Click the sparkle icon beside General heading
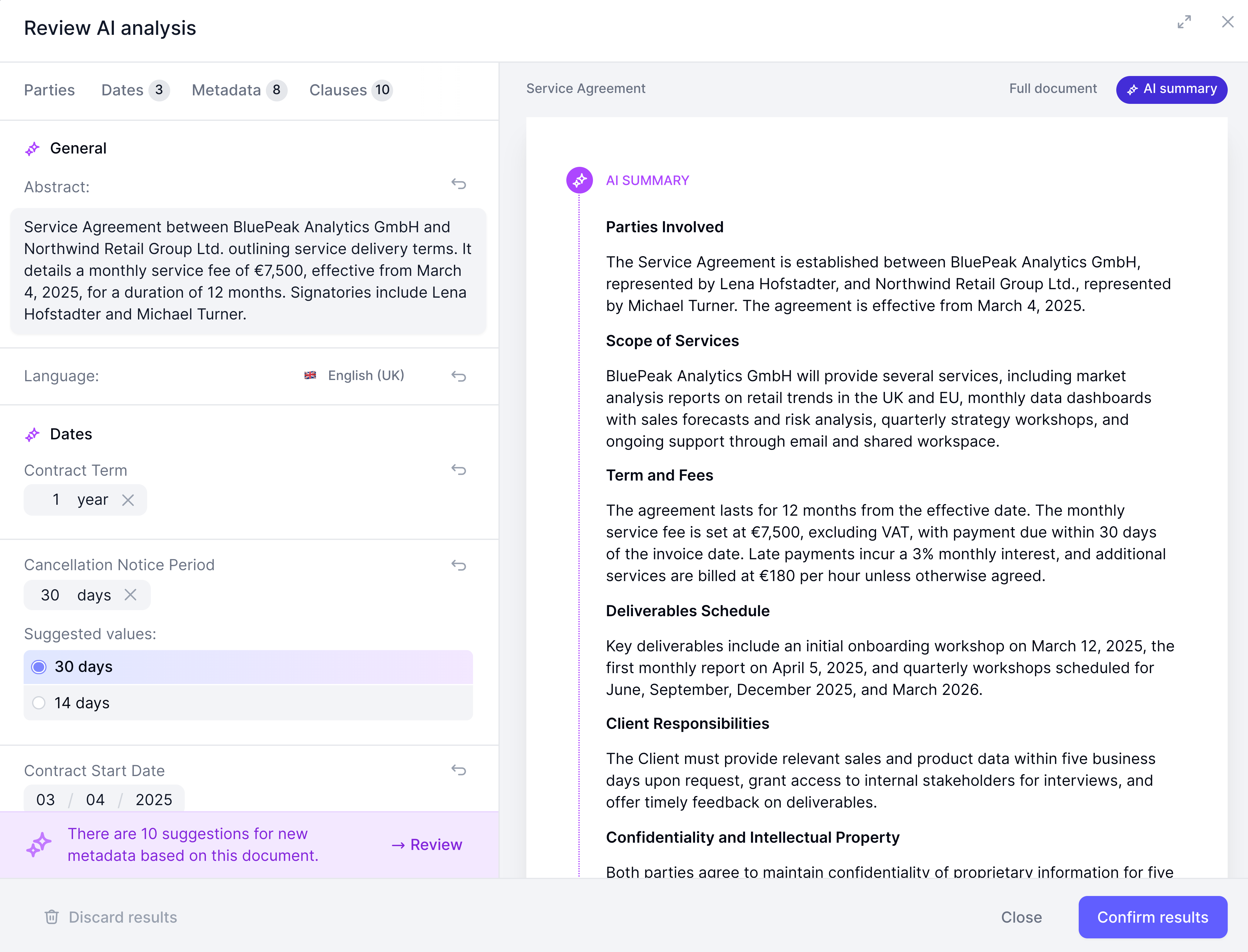Image resolution: width=1248 pixels, height=952 pixels. click(x=33, y=148)
